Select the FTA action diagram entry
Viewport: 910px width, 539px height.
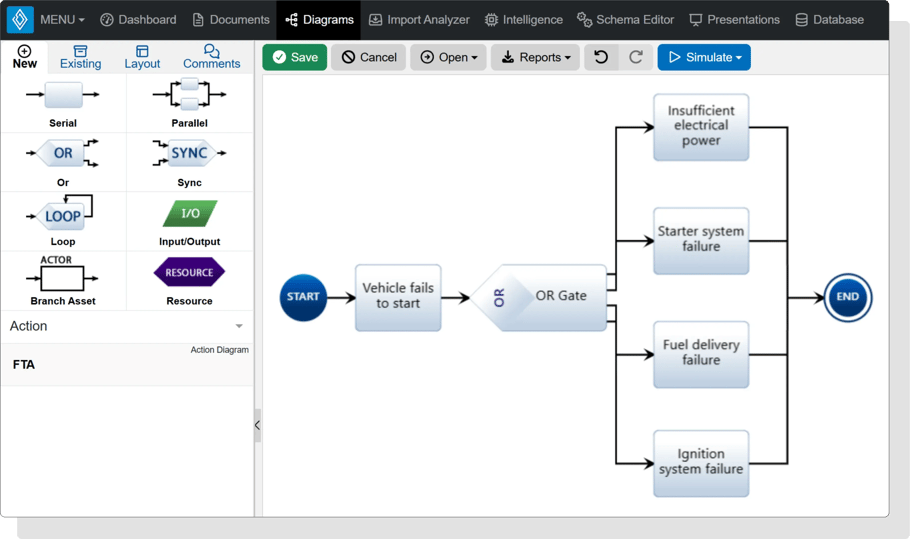127,364
